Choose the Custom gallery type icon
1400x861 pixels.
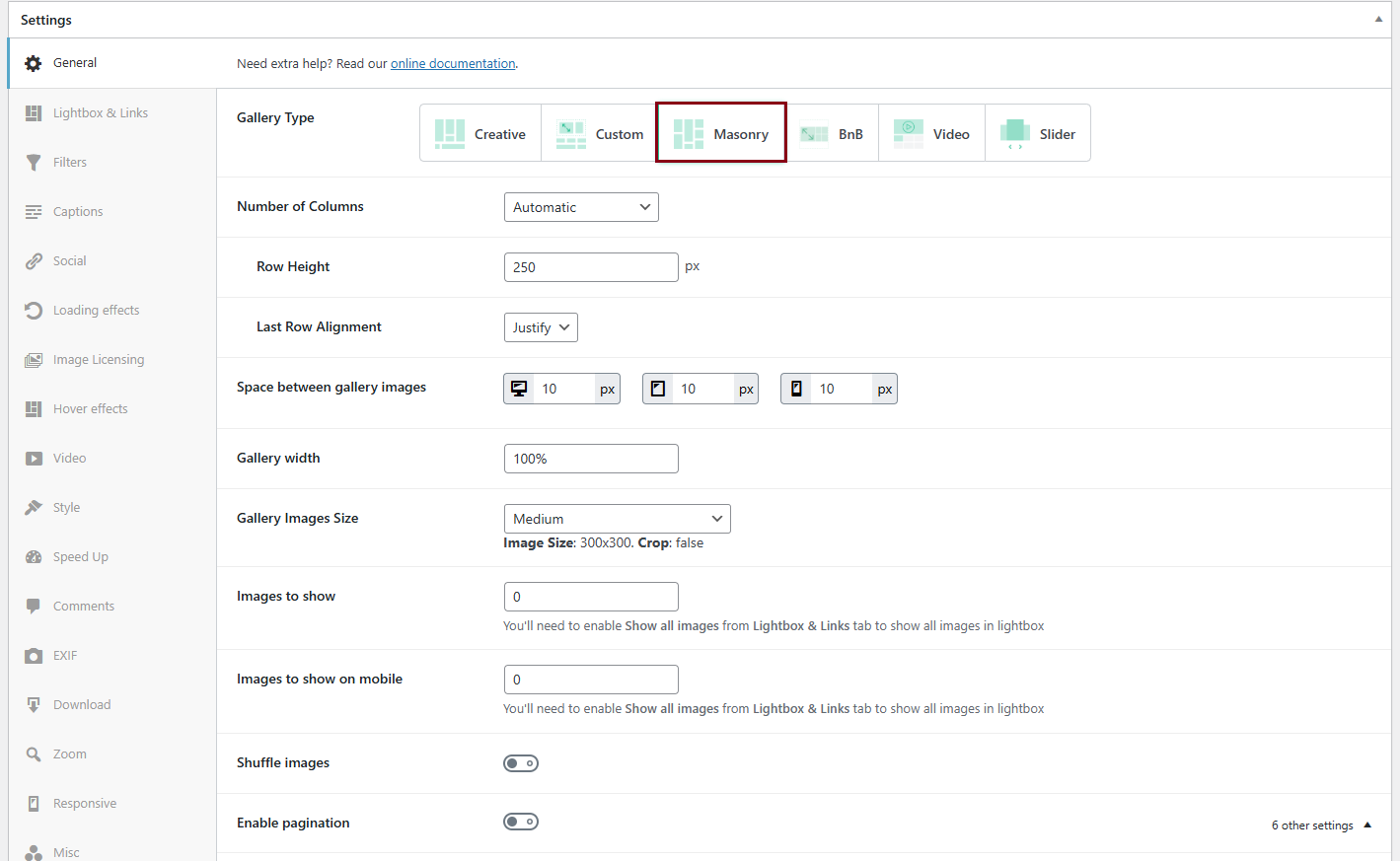click(x=571, y=134)
